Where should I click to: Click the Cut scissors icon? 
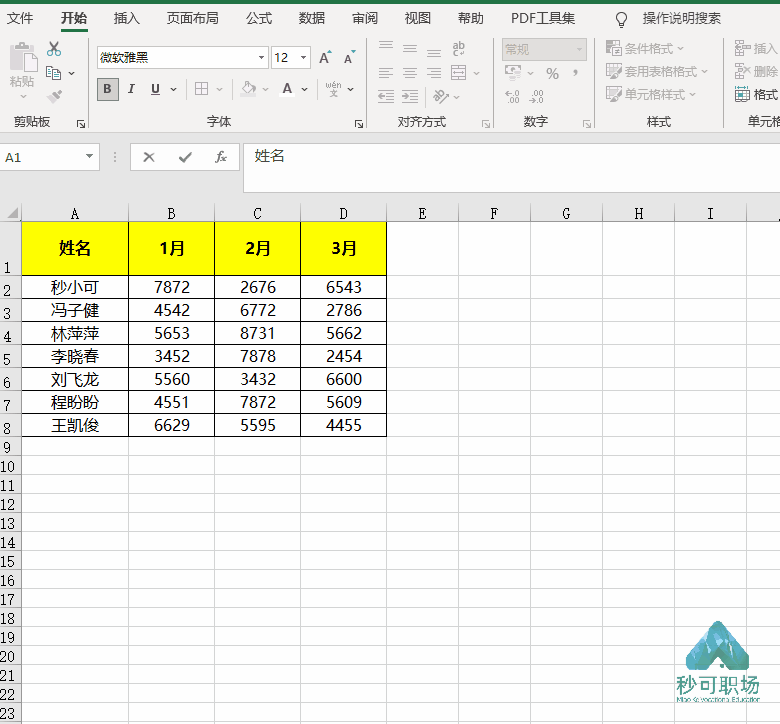coord(54,49)
